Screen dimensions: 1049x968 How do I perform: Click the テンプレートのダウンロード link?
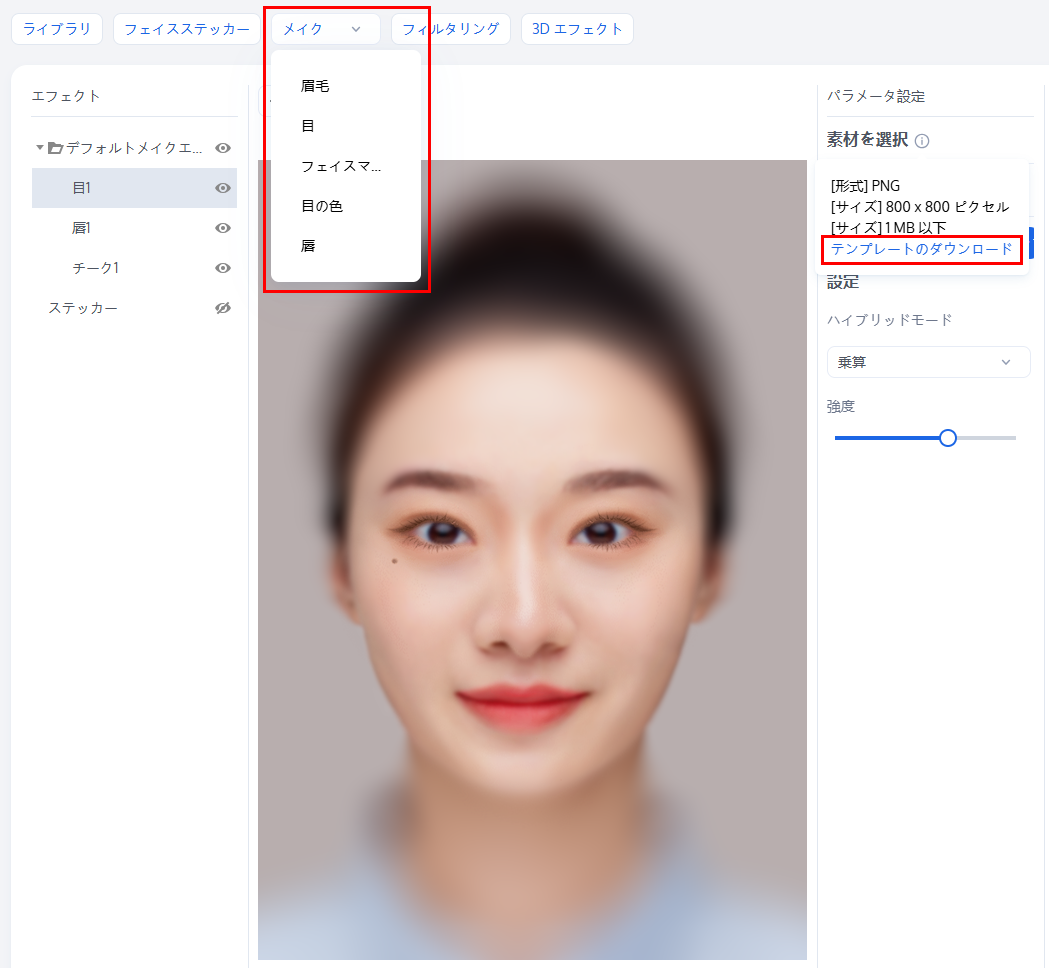pos(921,249)
